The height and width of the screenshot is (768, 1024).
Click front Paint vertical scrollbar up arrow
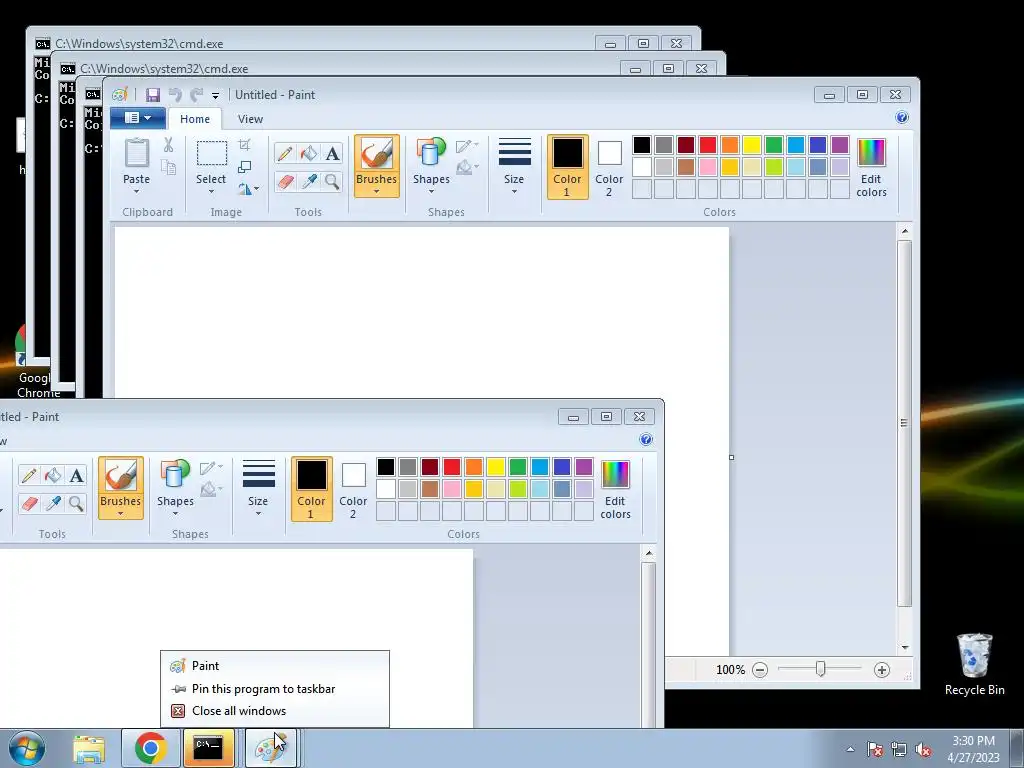648,553
